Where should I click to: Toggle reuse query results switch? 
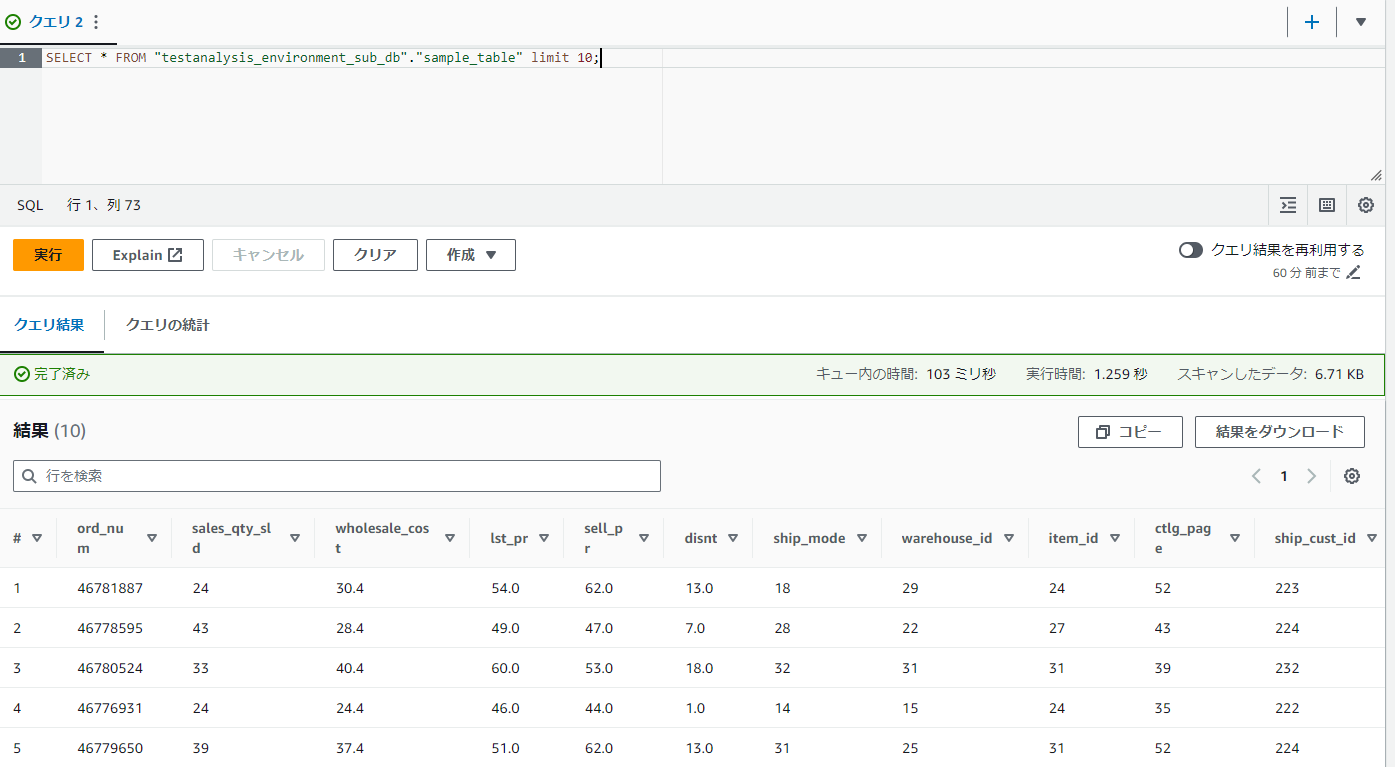pos(1190,250)
